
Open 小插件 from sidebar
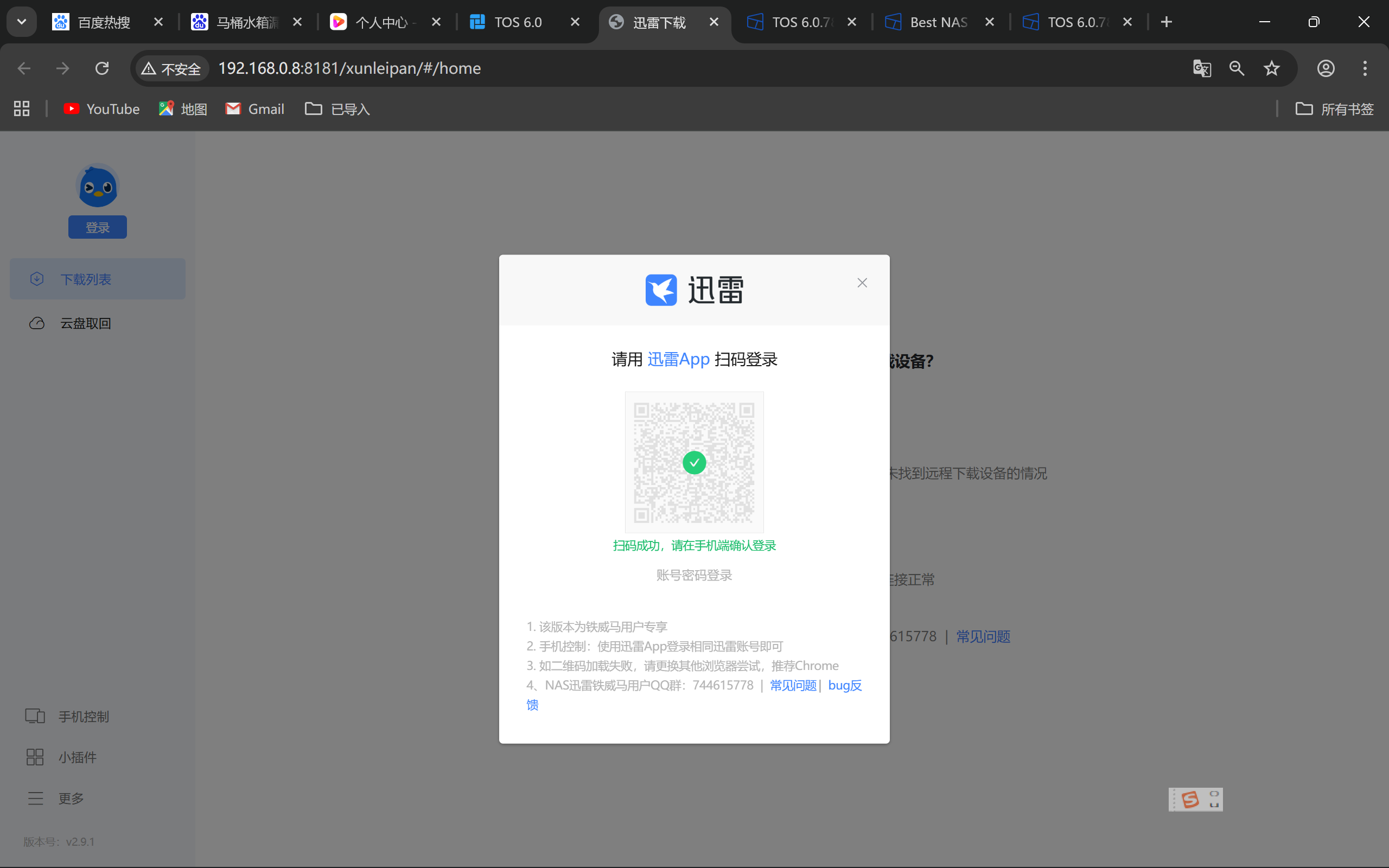click(x=77, y=757)
